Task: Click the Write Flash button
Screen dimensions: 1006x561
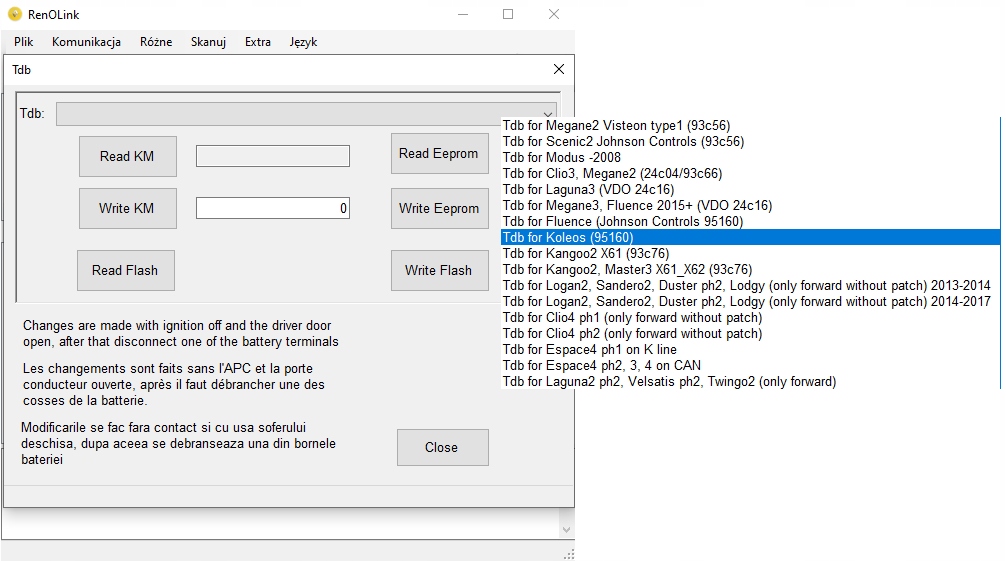Action: (438, 270)
